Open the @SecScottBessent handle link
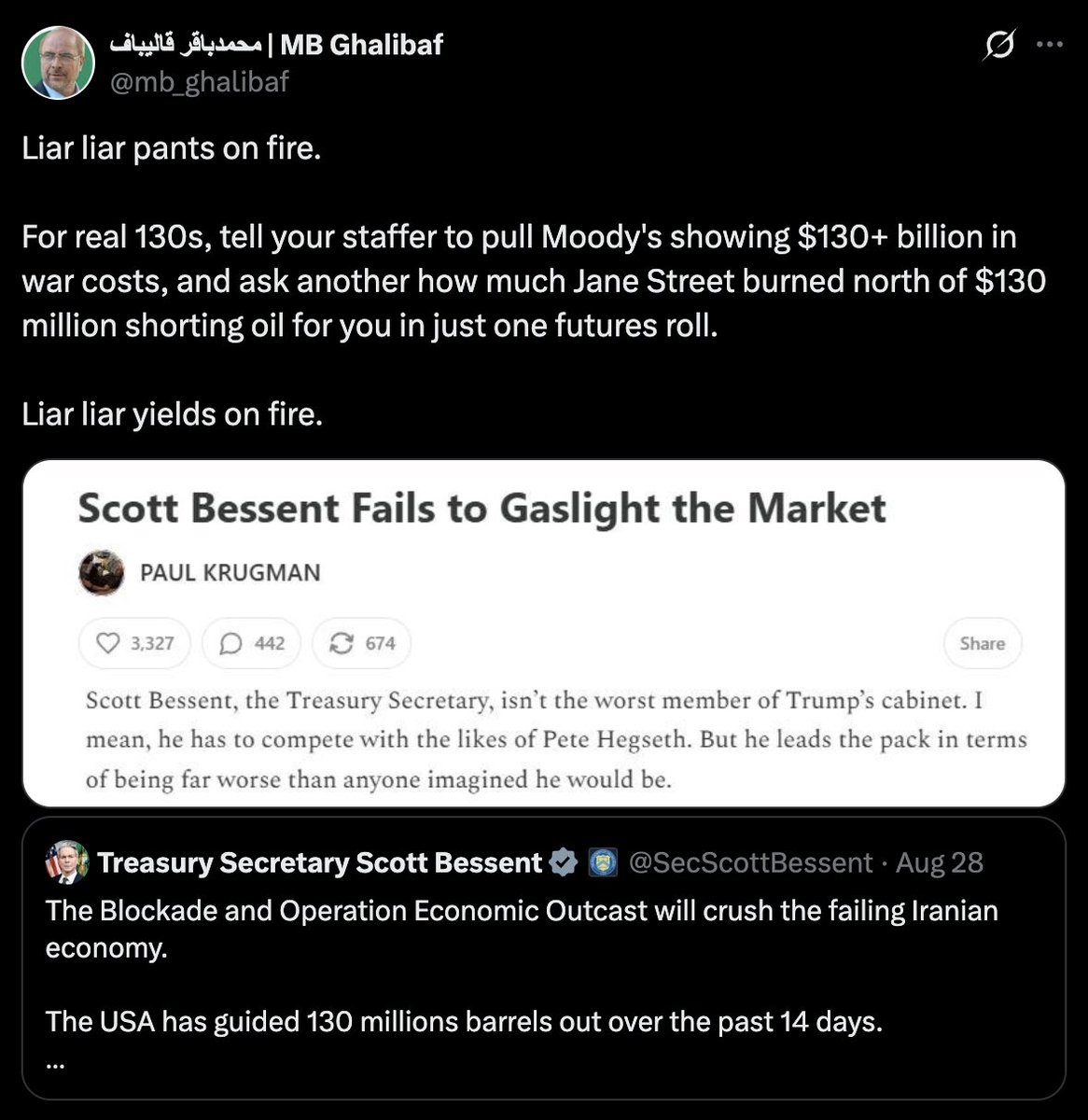The image size is (1088, 1120). point(751,862)
